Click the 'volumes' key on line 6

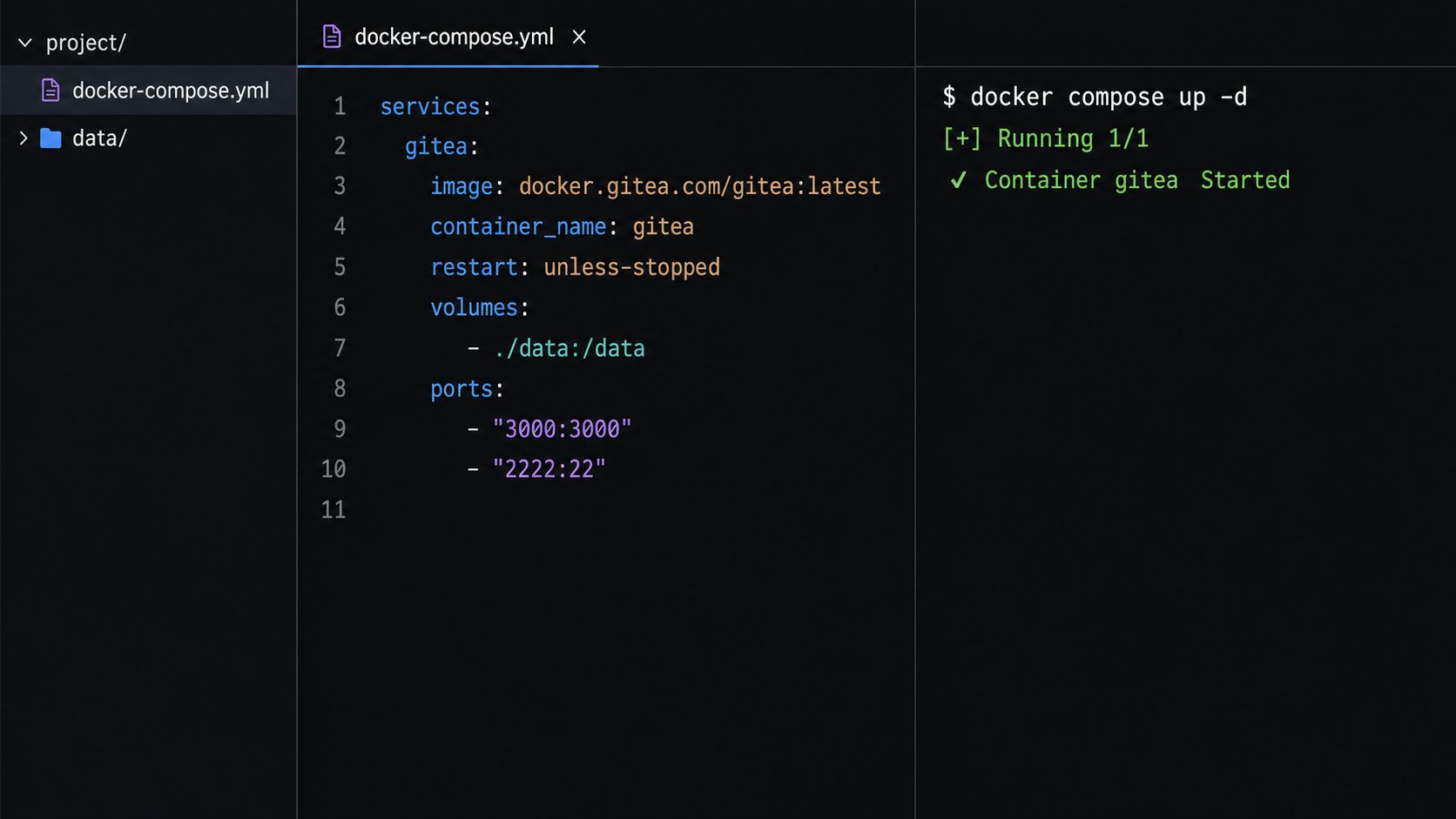click(x=474, y=307)
